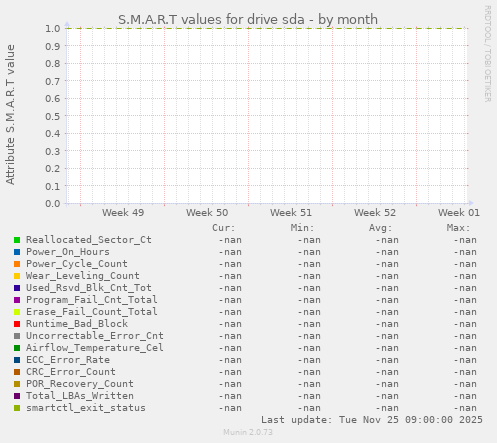Image resolution: width=497 pixels, height=443 pixels.
Task: Select the Airflow_Temperature_Cel legend label
Action: coord(95,348)
